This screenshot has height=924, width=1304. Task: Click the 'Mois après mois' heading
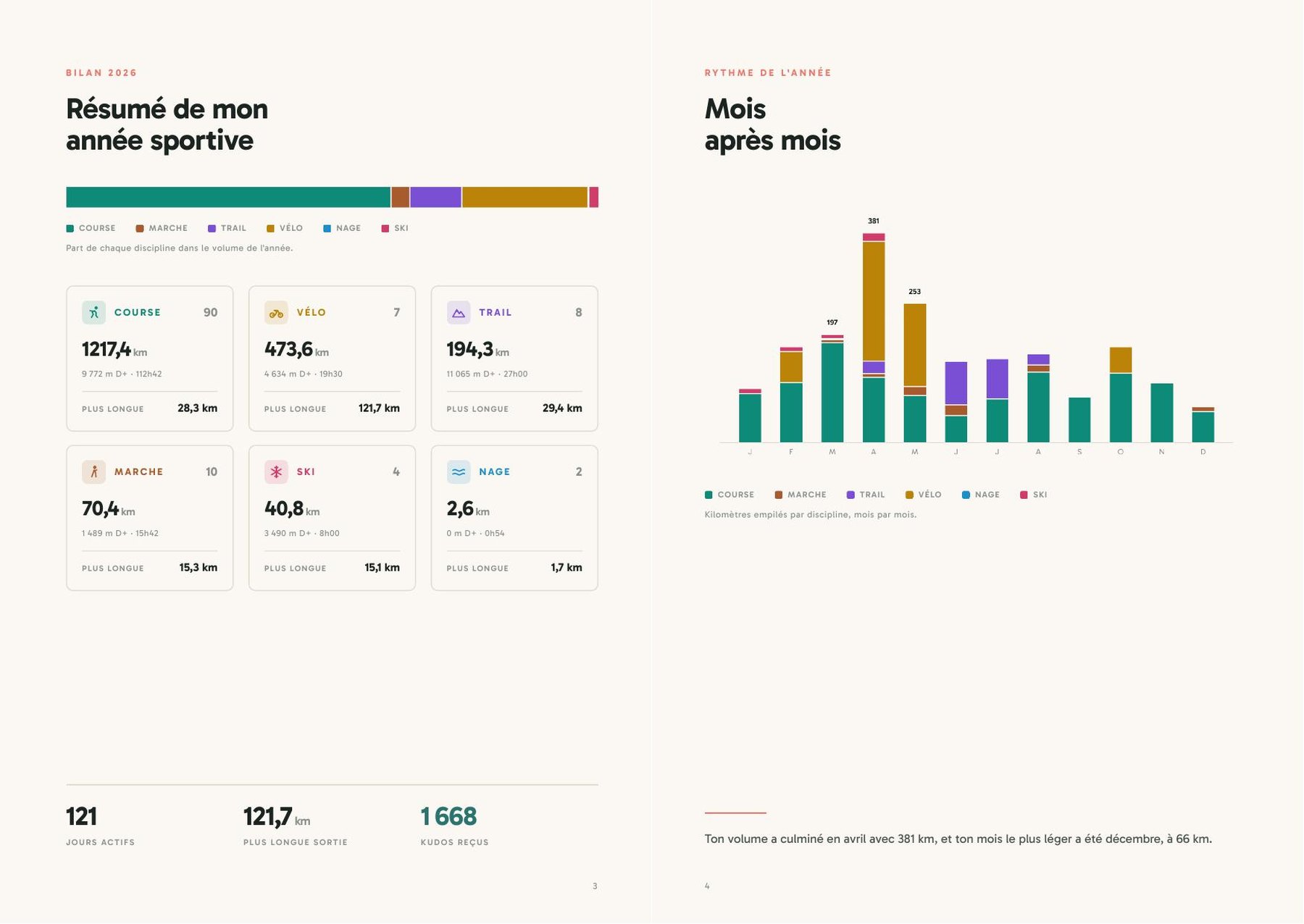[772, 125]
